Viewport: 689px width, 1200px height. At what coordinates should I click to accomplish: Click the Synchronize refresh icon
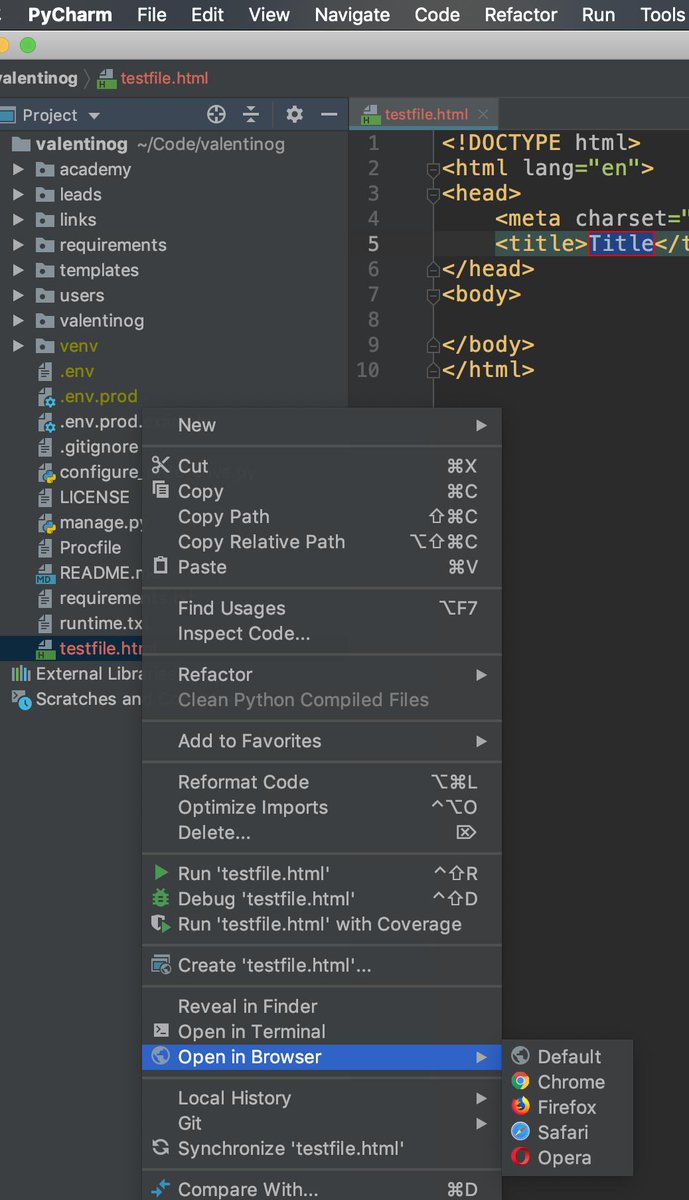160,1148
